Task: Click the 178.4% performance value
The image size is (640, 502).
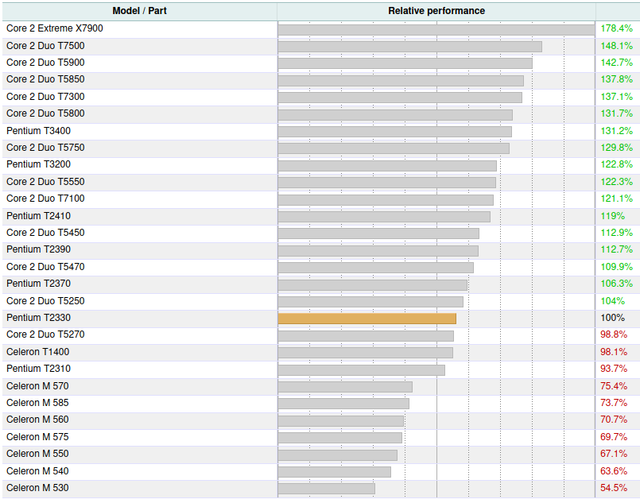Action: pyautogui.click(x=615, y=28)
